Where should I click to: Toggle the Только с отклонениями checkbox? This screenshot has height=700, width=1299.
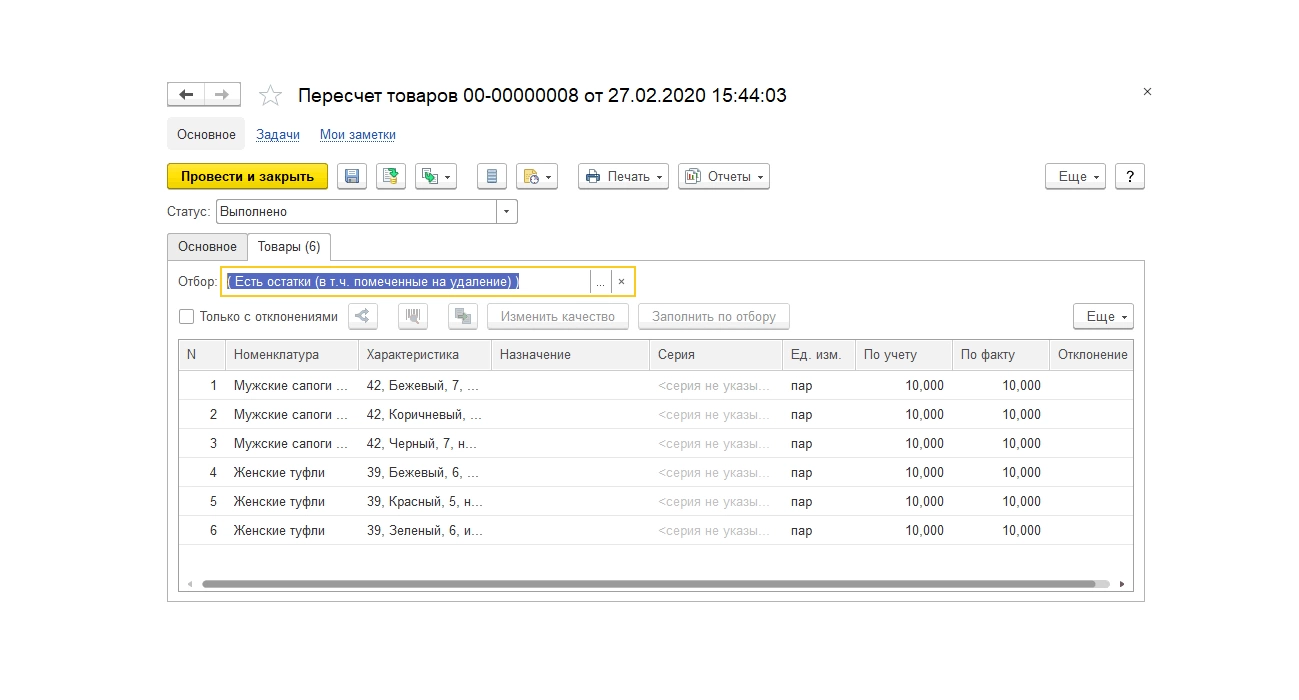click(x=186, y=316)
